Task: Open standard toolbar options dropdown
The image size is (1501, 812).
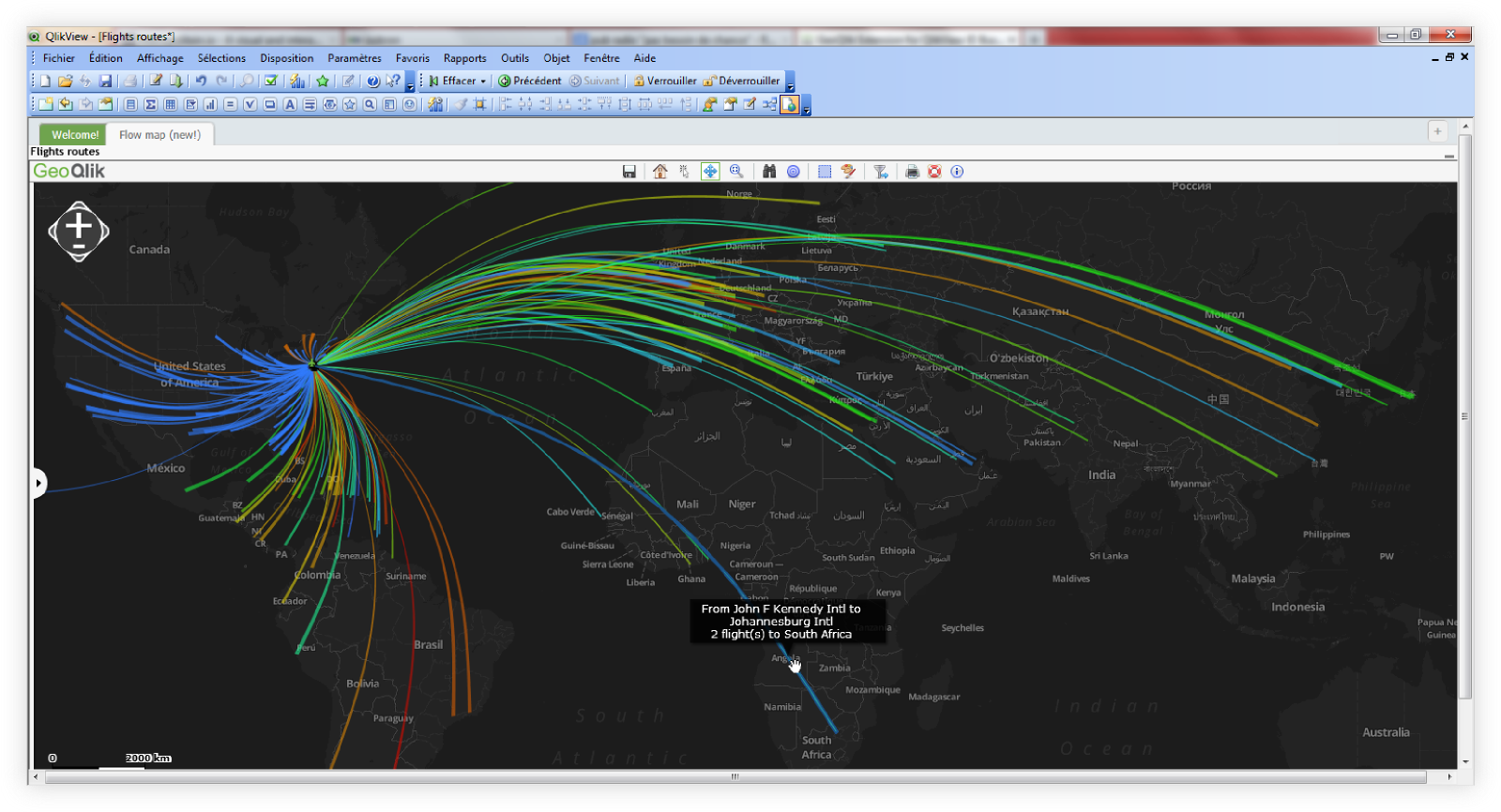Action: tap(410, 83)
